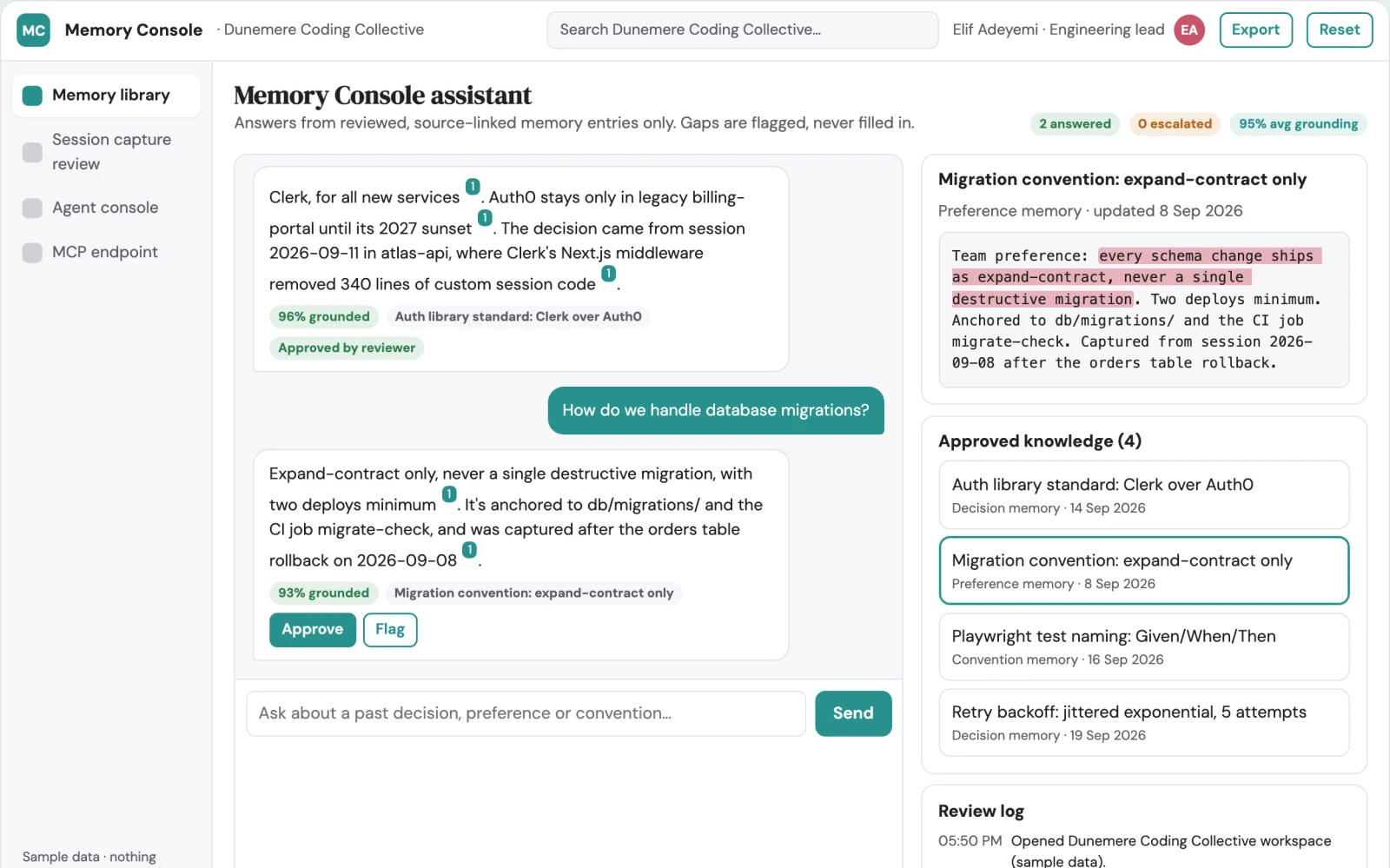The height and width of the screenshot is (868, 1390).
Task: Go to Memory library in sidebar
Action: point(106,96)
